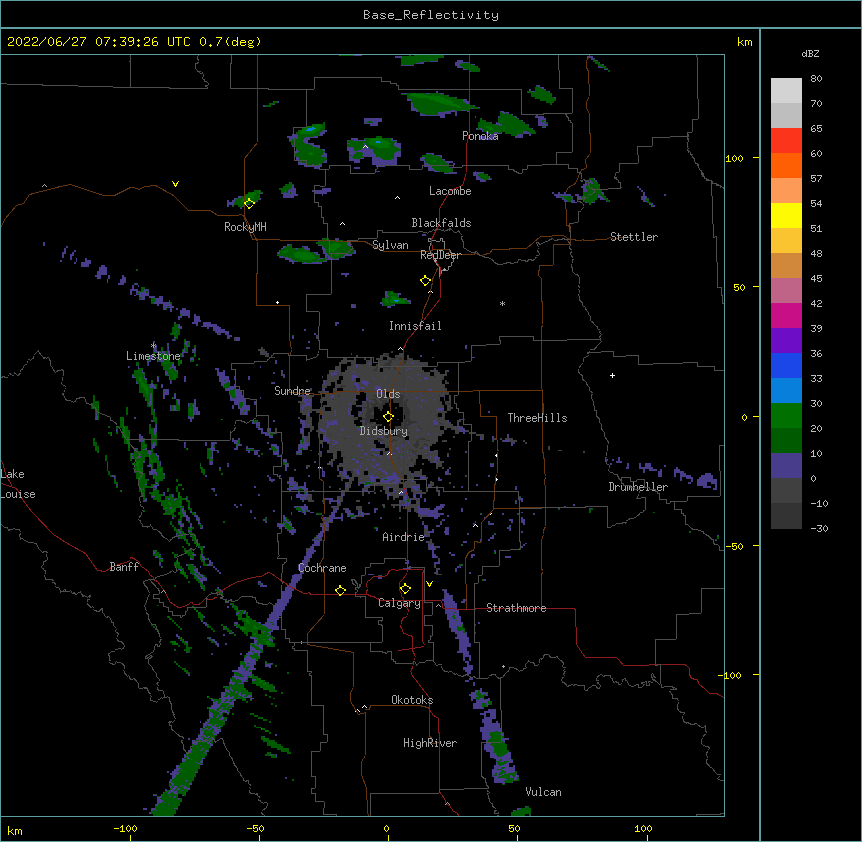Click the yellow diamond marker at Olds-Didsbury radar site
Viewport: 862px width, 842px height.
[388, 417]
